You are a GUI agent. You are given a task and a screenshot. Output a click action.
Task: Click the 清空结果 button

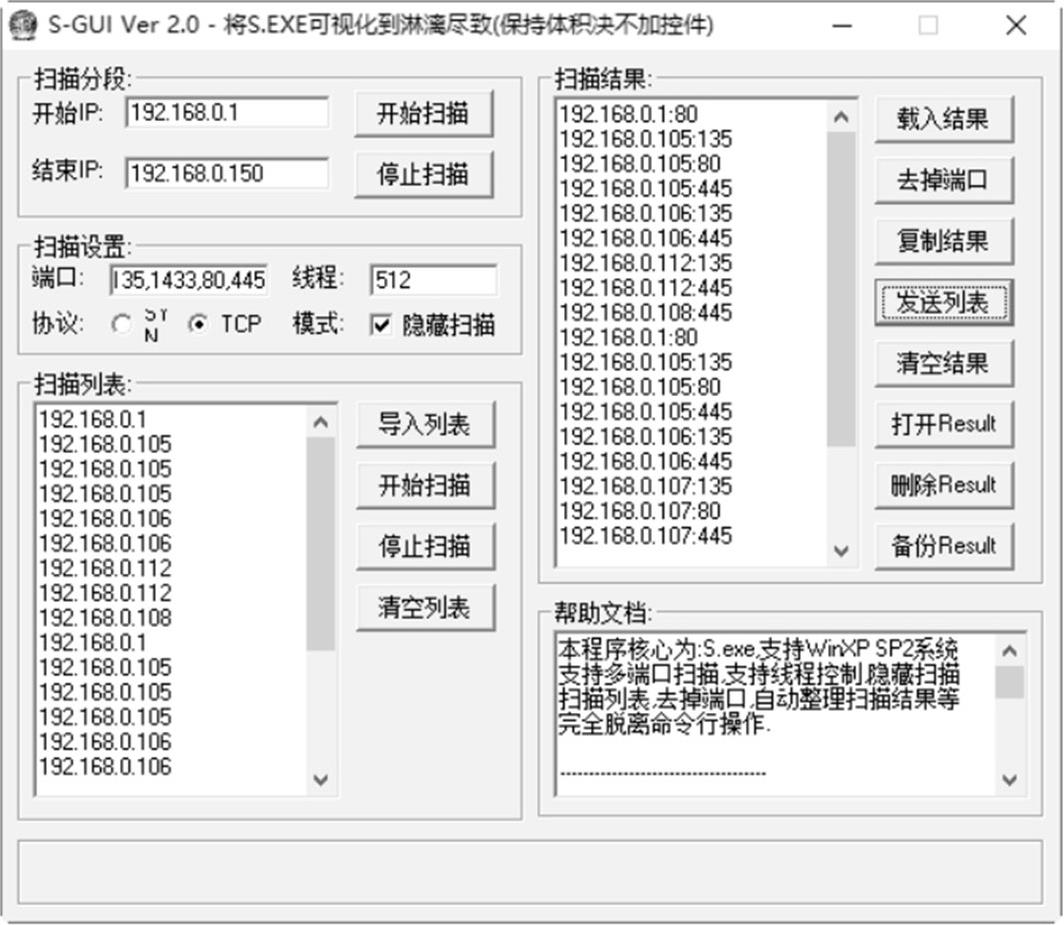click(944, 363)
